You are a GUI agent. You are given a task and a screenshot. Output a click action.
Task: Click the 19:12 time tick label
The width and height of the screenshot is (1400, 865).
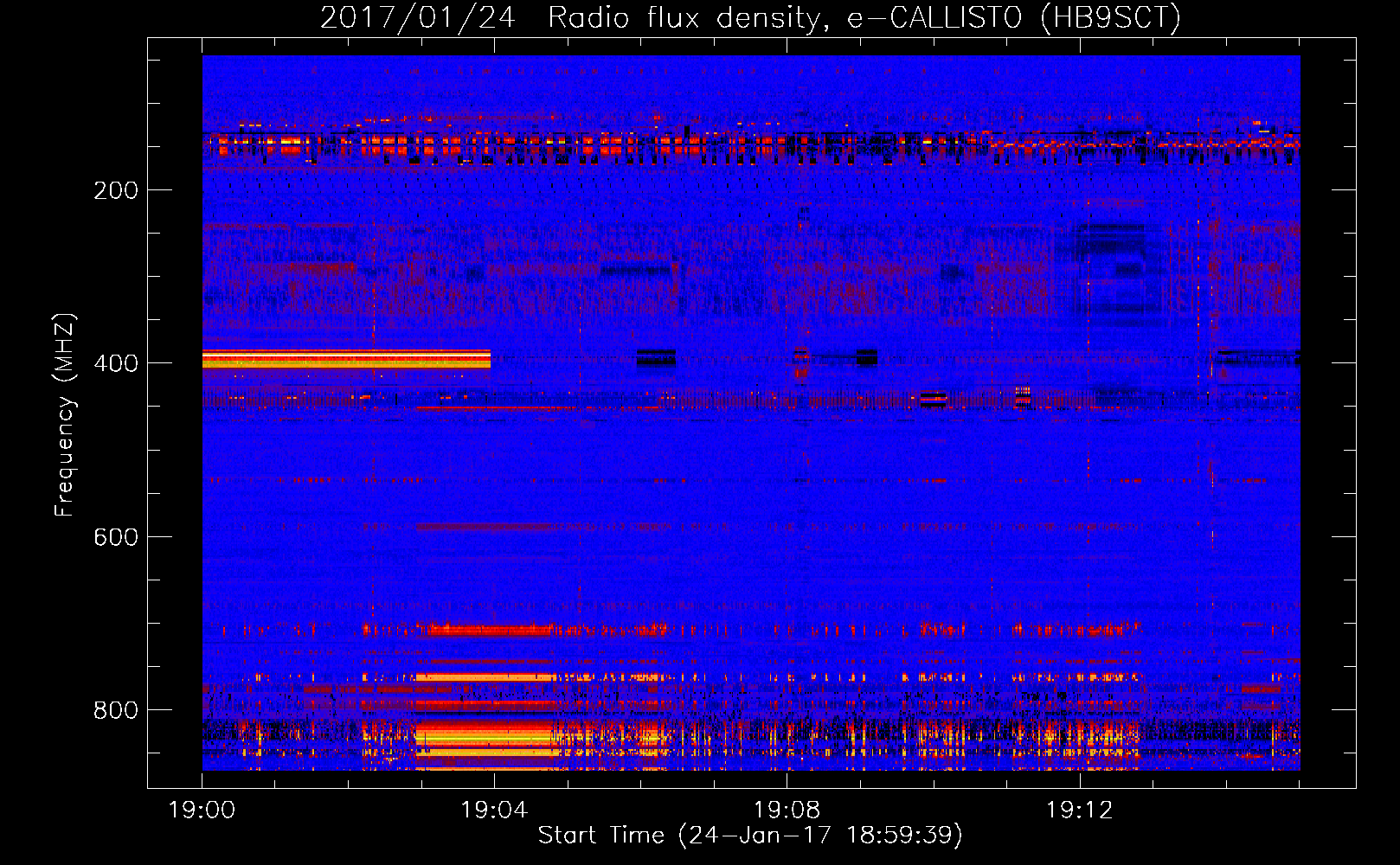(x=1079, y=811)
